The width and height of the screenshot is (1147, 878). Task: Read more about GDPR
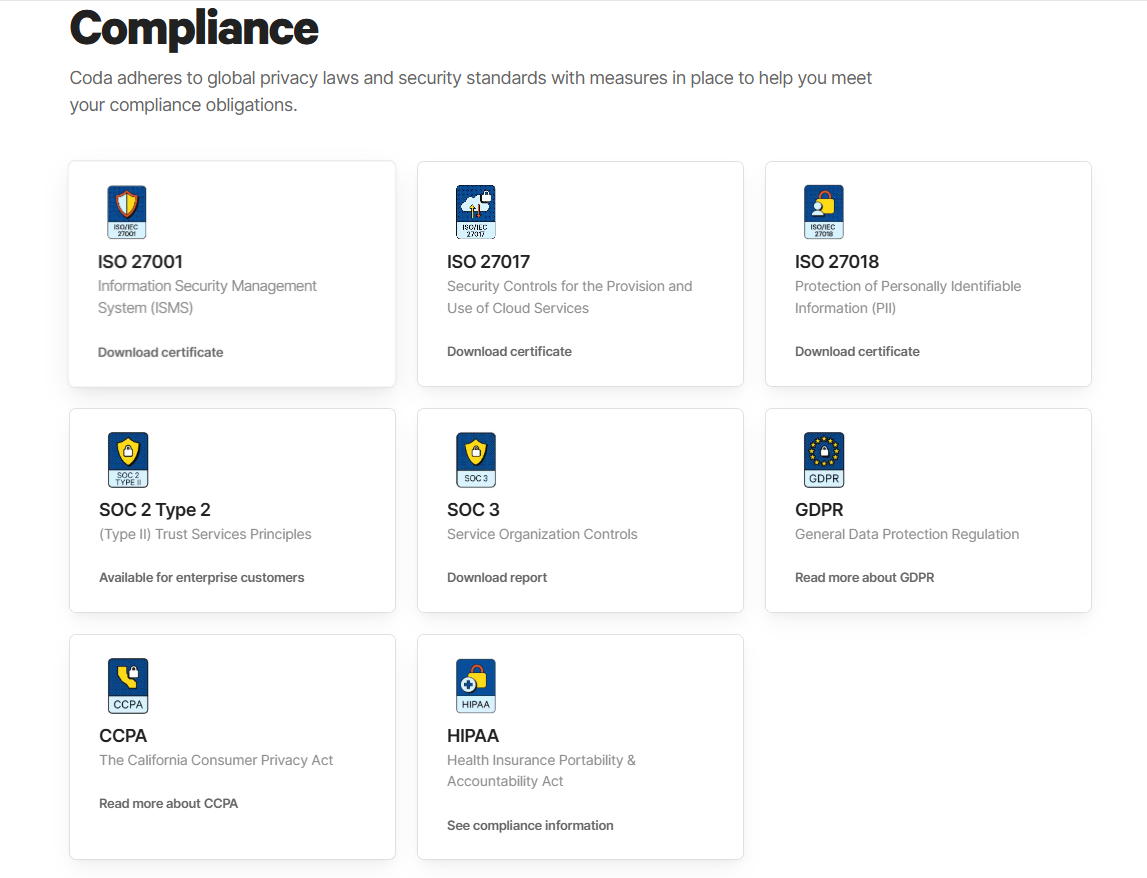(864, 577)
